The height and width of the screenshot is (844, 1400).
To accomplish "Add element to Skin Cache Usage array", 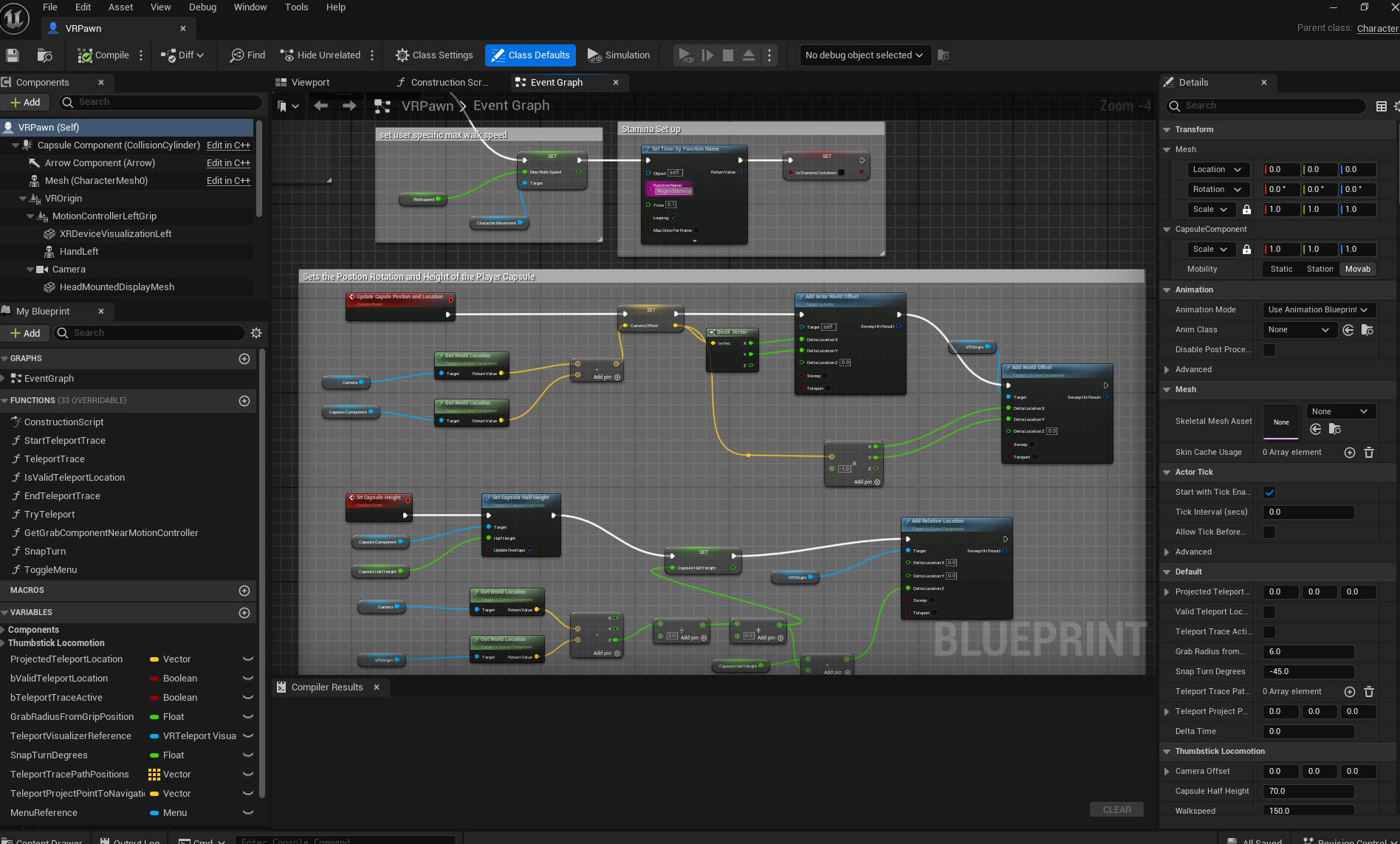I will 1350,453.
